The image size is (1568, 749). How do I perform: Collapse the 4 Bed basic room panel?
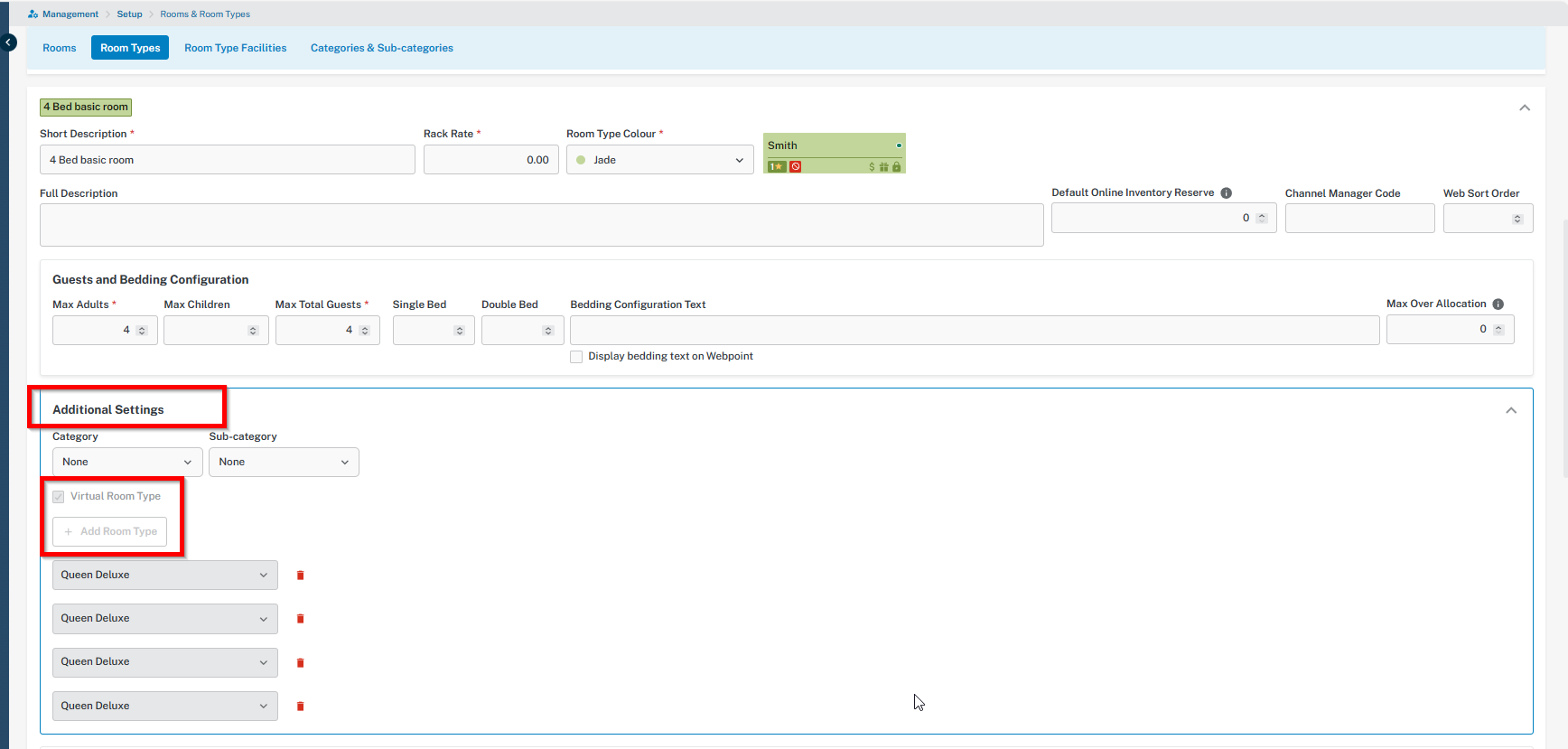1525,108
